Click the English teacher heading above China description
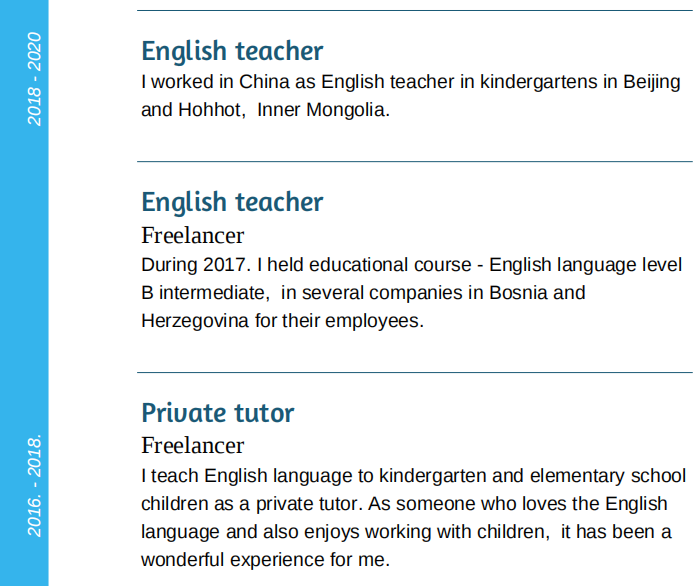Image resolution: width=697 pixels, height=586 pixels. point(232,51)
